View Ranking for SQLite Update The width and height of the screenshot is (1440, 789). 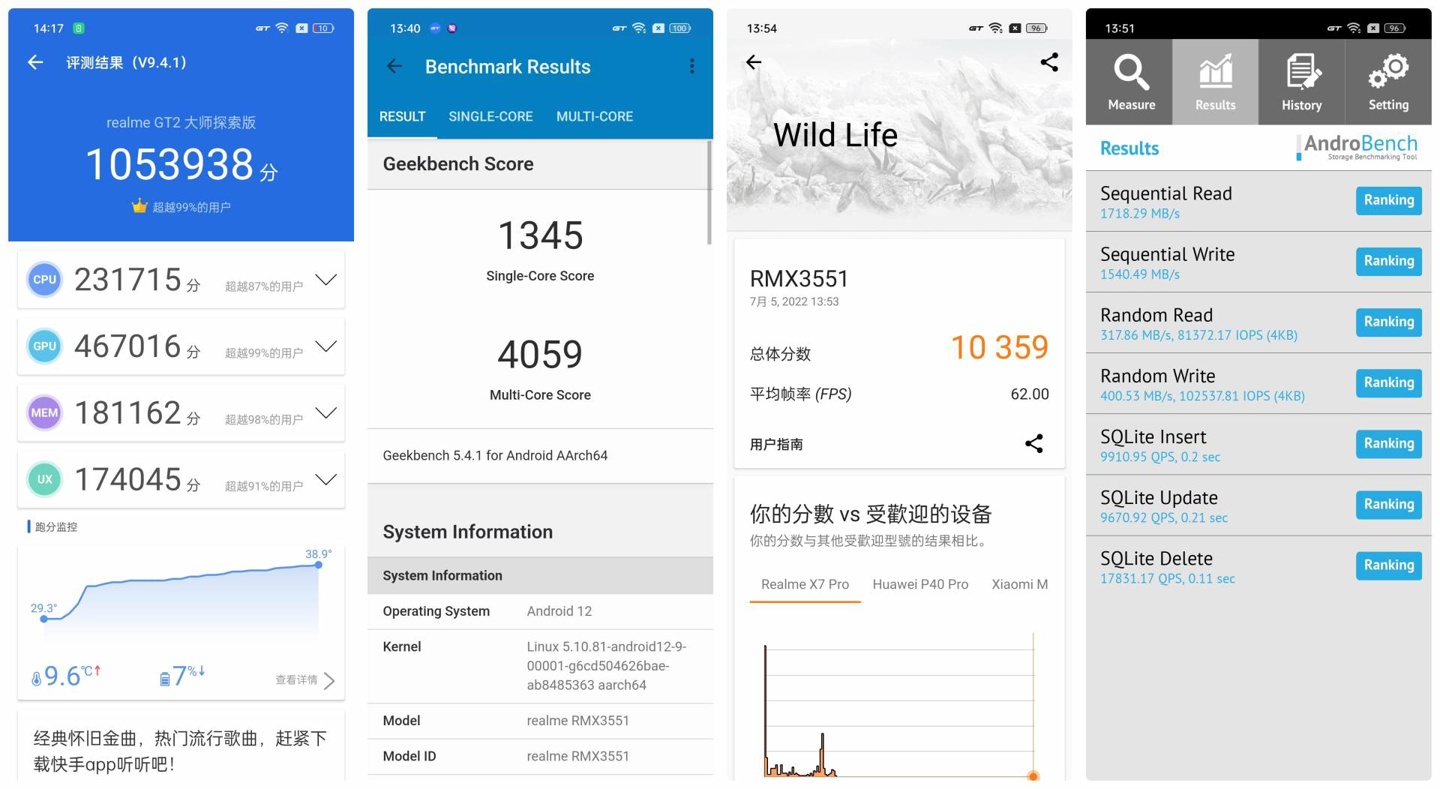1389,505
